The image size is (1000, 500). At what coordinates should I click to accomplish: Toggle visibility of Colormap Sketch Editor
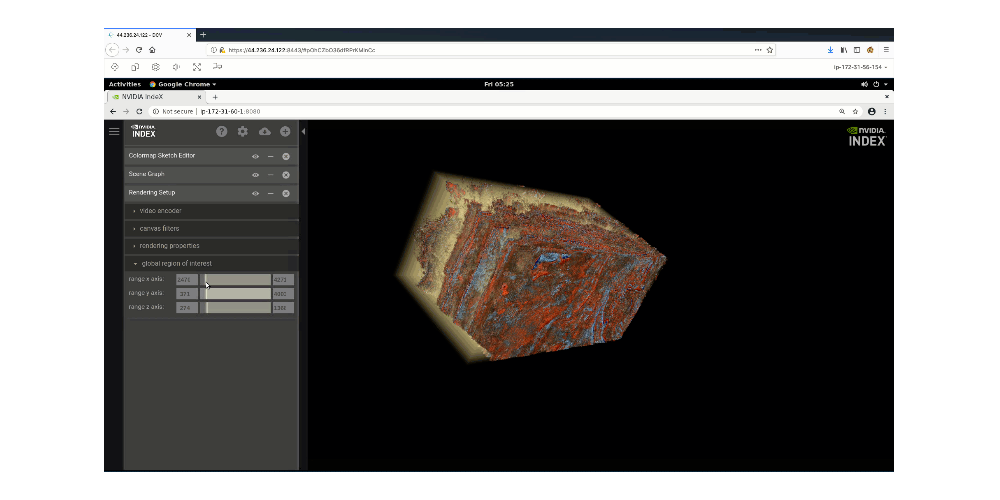pos(256,156)
